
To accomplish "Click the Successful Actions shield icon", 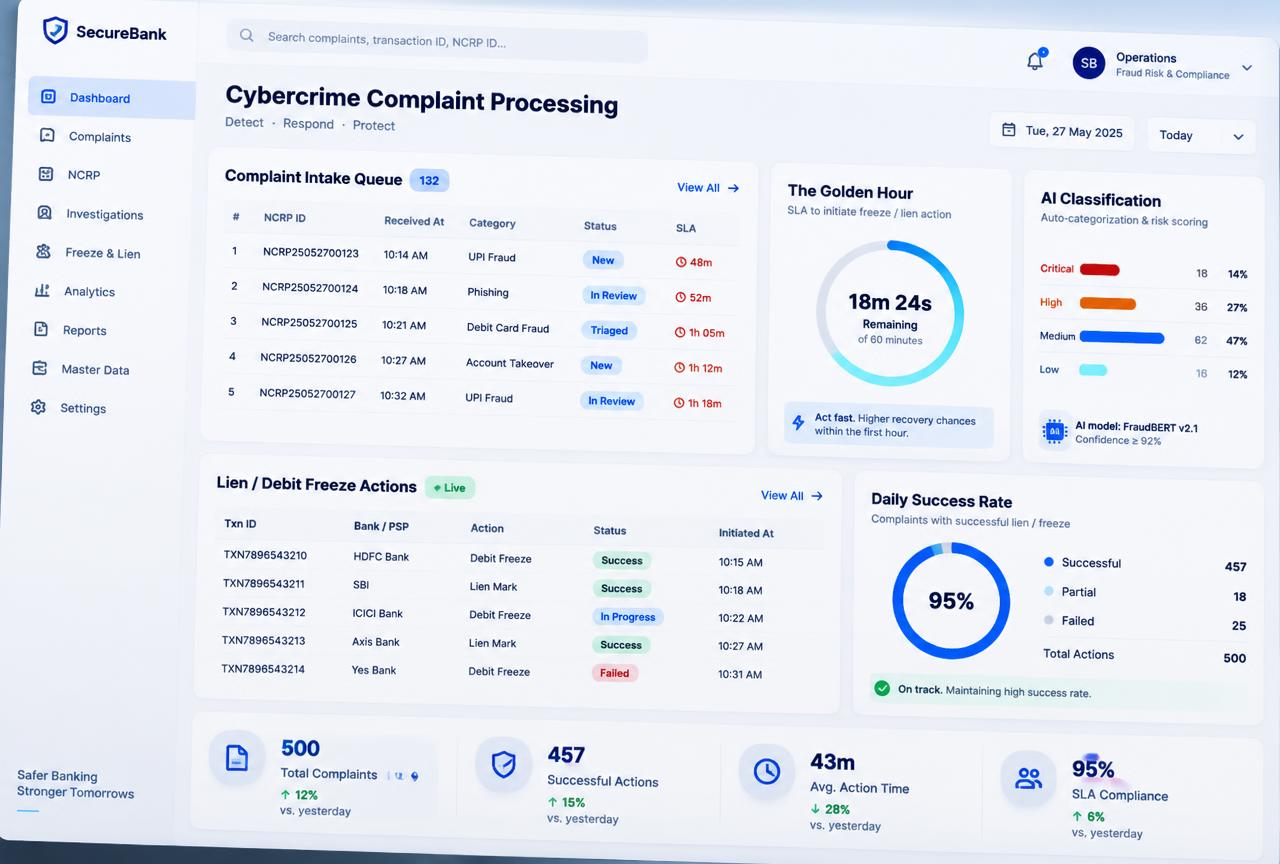I will [x=503, y=765].
